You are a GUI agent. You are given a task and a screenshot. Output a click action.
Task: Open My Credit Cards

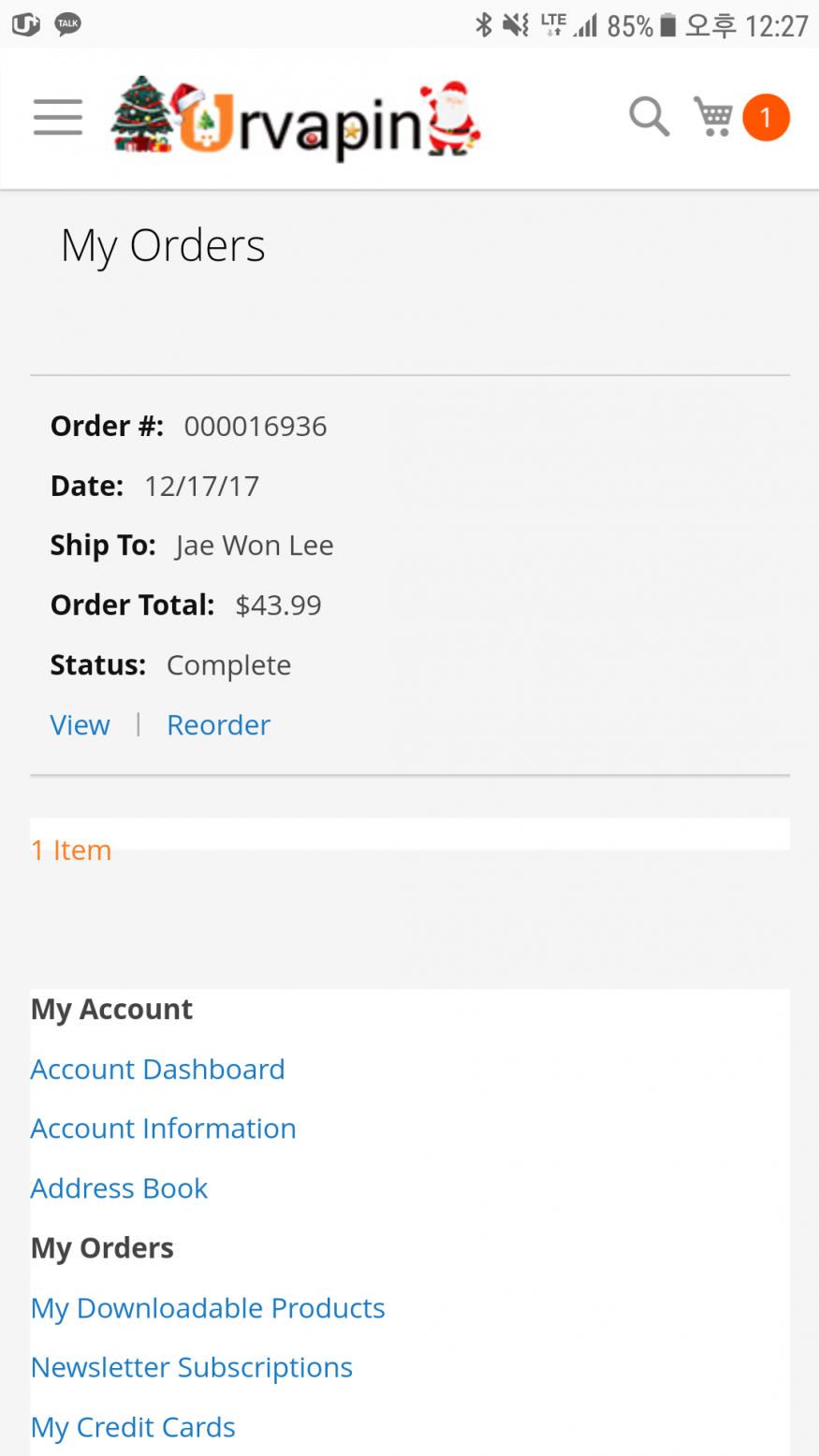pos(133,1428)
